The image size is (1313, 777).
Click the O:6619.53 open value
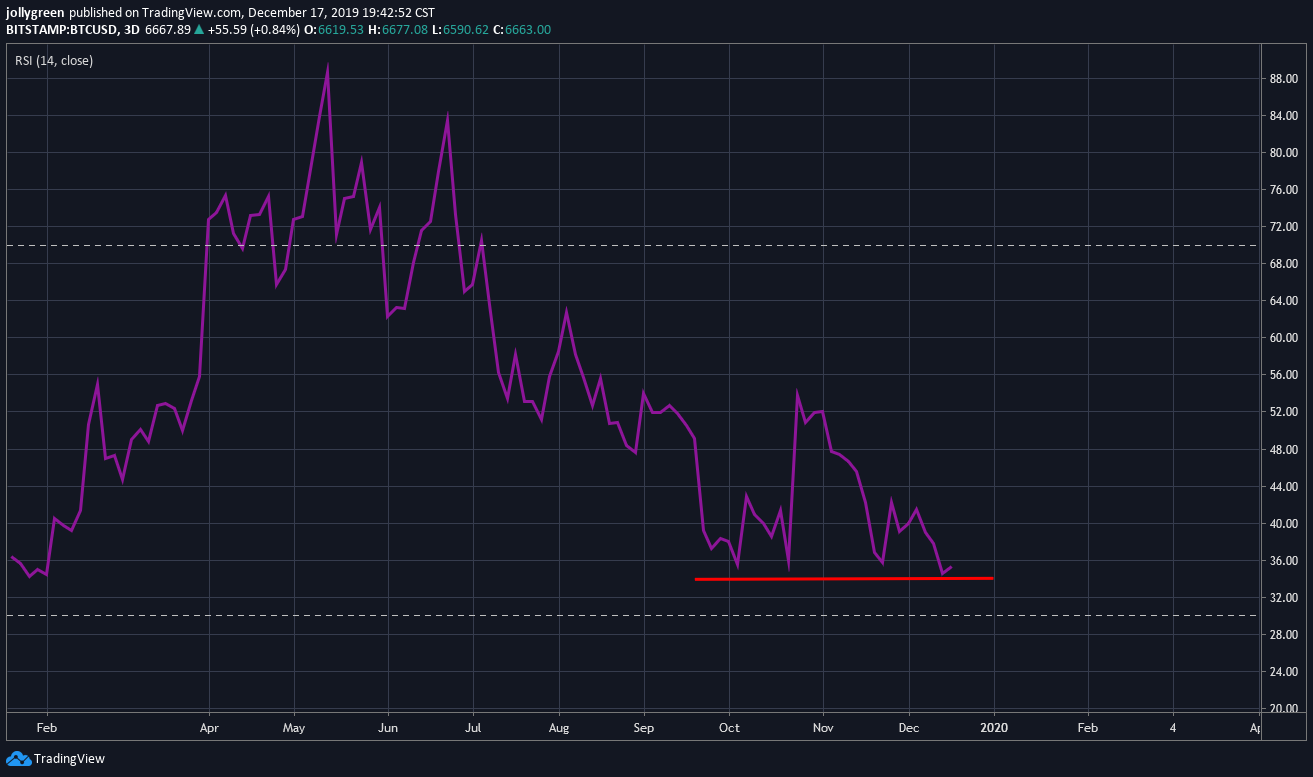(x=335, y=30)
